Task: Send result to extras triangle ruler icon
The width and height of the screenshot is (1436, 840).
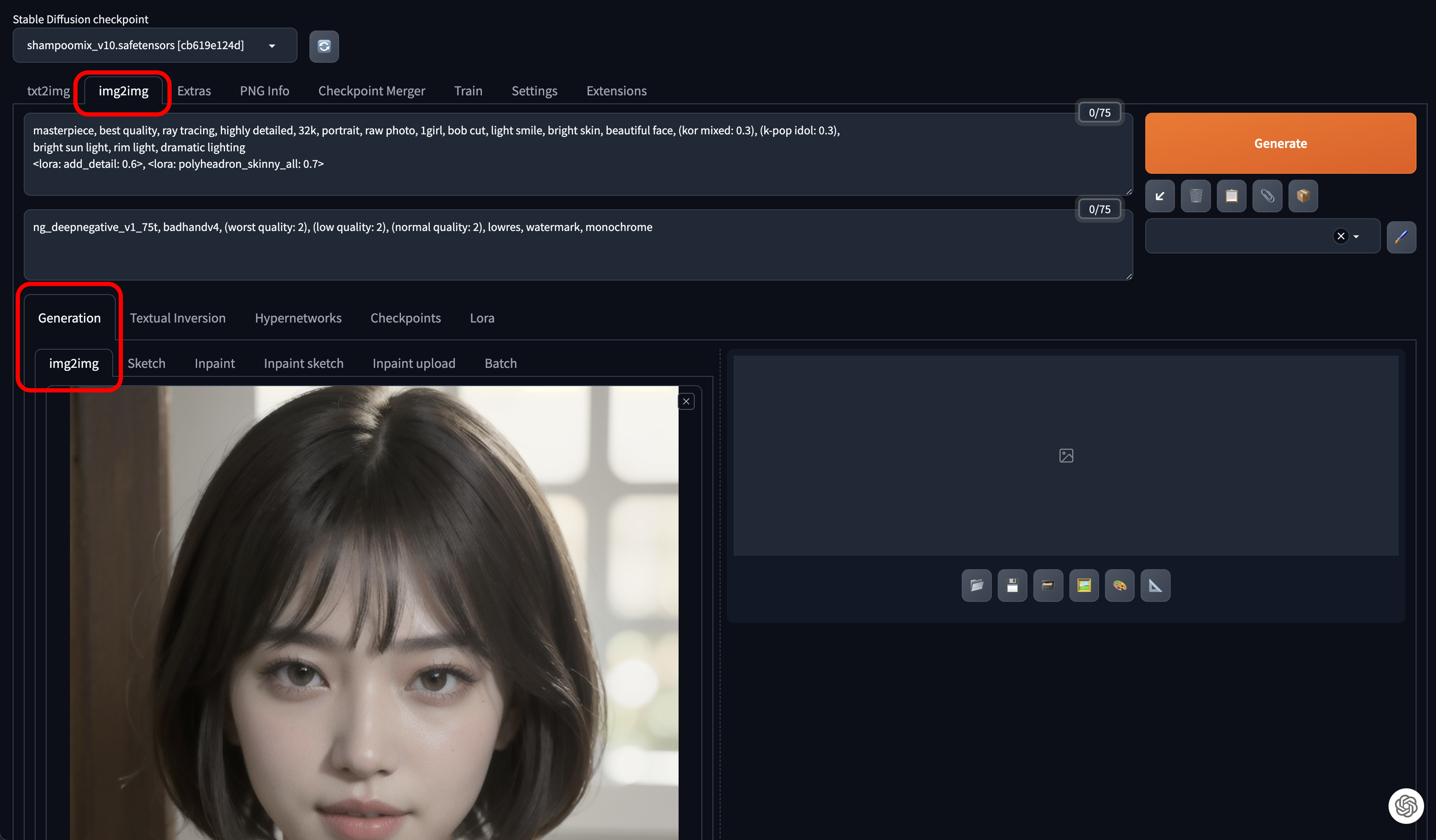Action: pyautogui.click(x=1155, y=585)
